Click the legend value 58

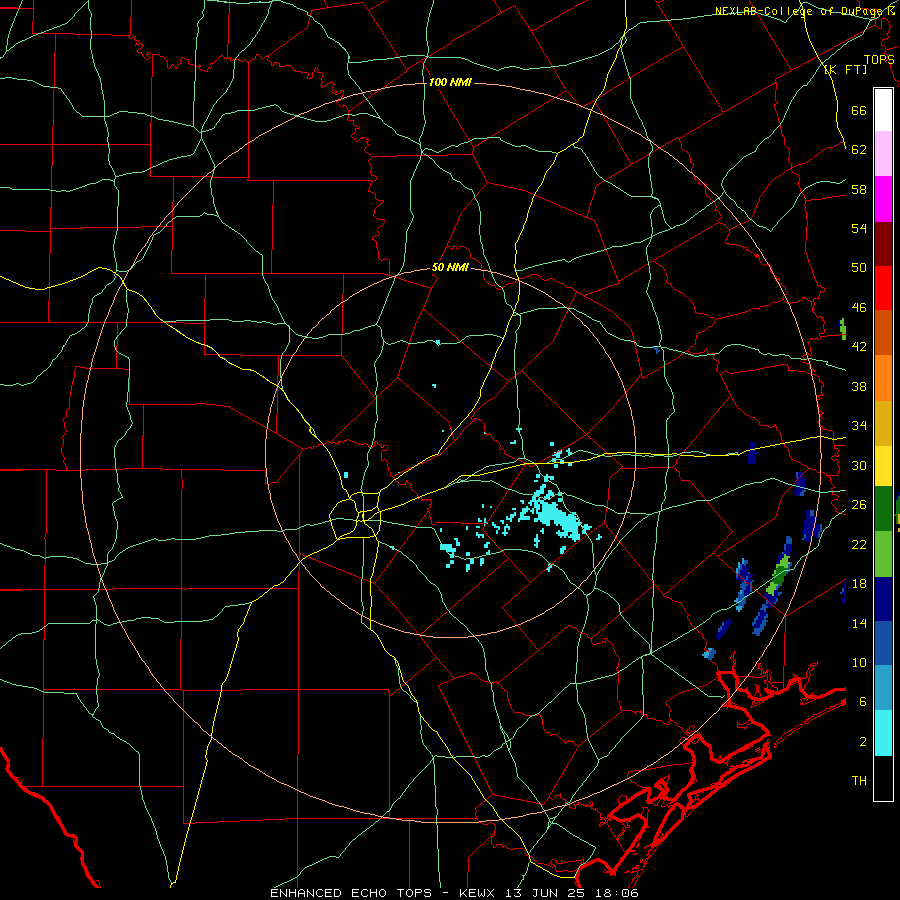[x=859, y=189]
